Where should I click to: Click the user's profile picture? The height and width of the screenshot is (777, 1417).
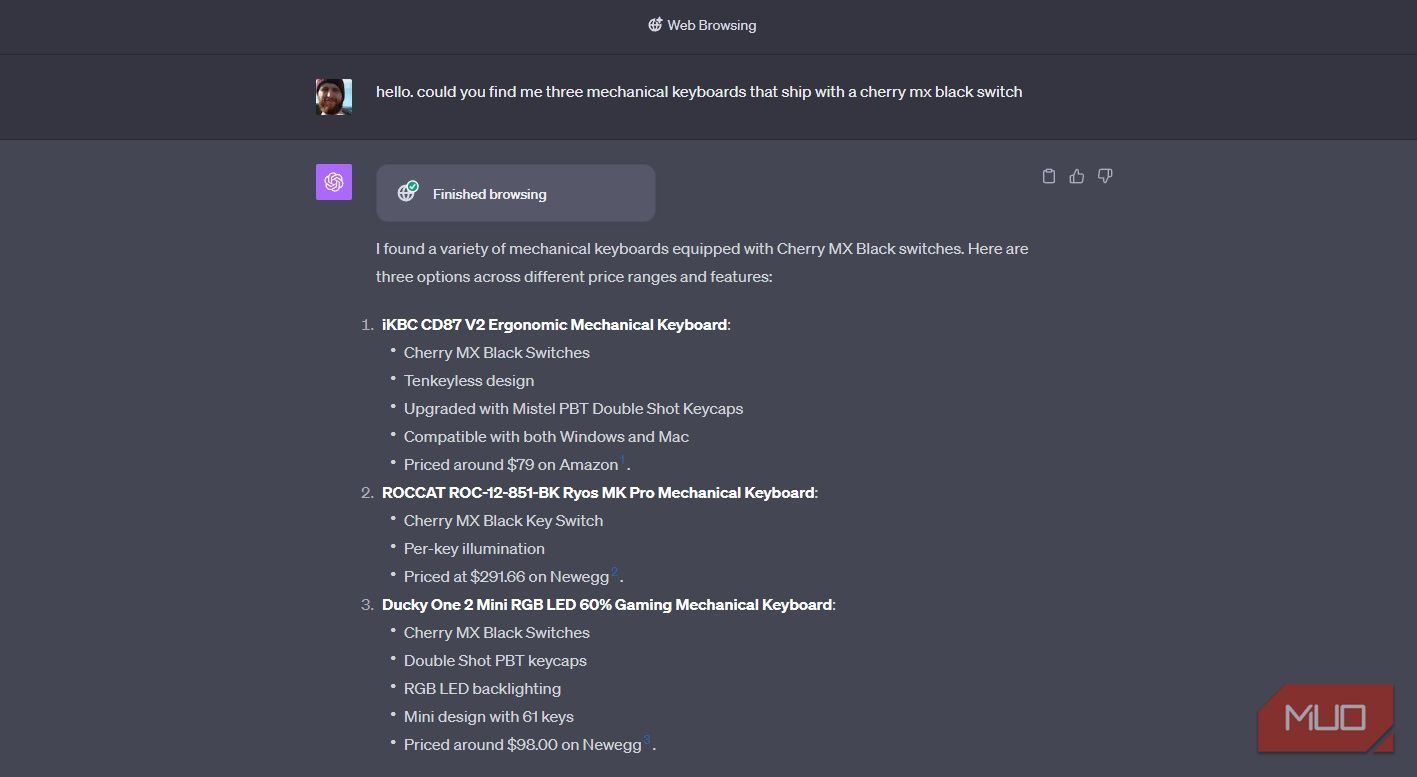click(333, 96)
